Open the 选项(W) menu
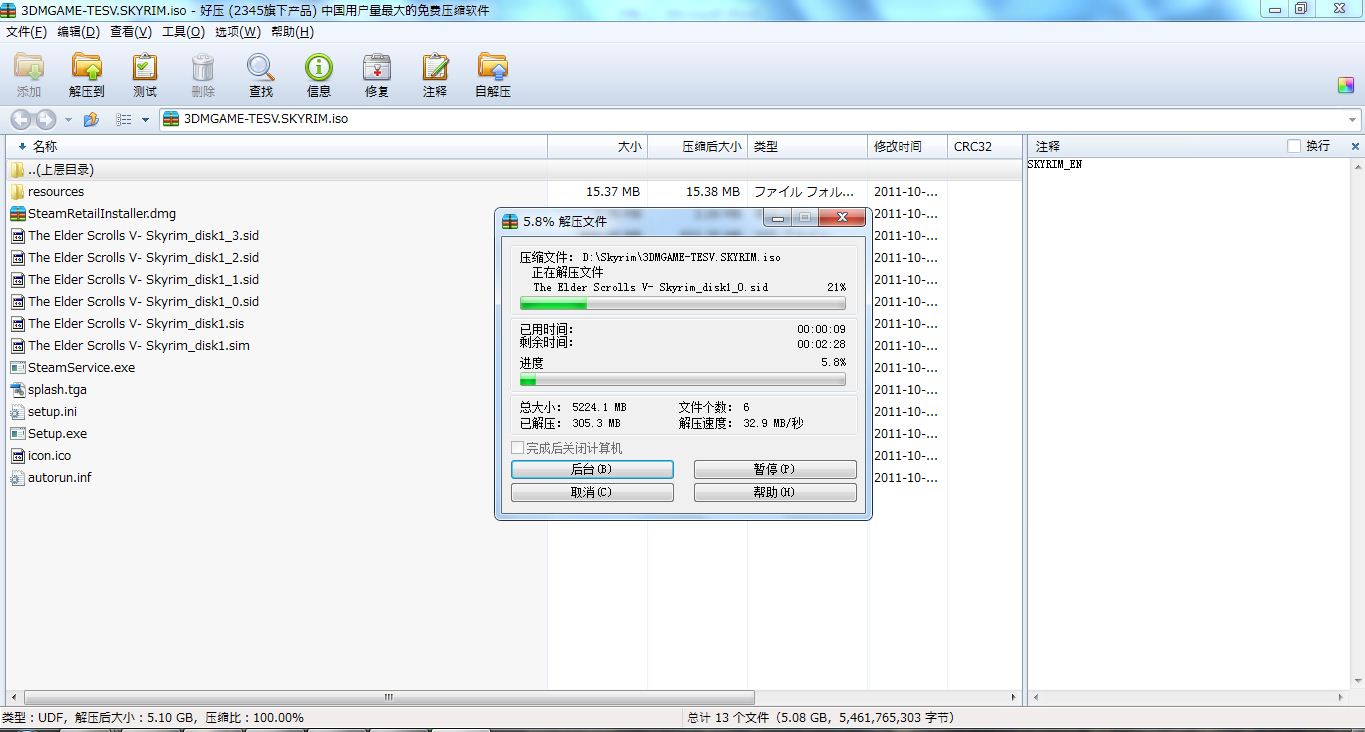Screen dimensions: 1365x732 tap(238, 31)
